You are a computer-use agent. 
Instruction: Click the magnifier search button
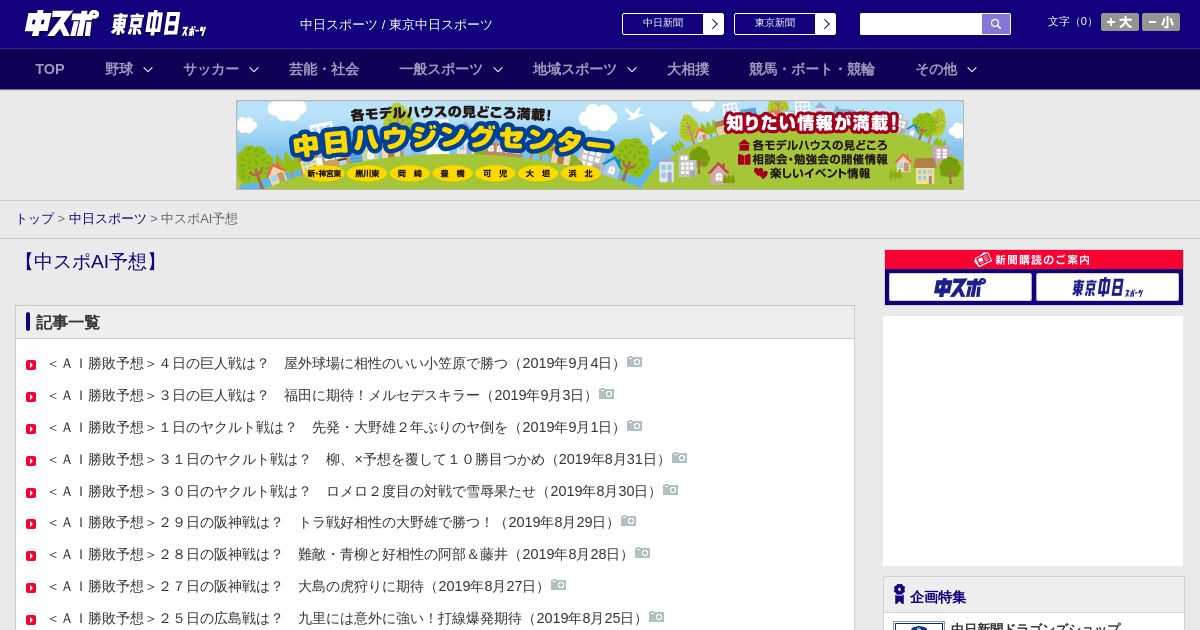(x=996, y=24)
